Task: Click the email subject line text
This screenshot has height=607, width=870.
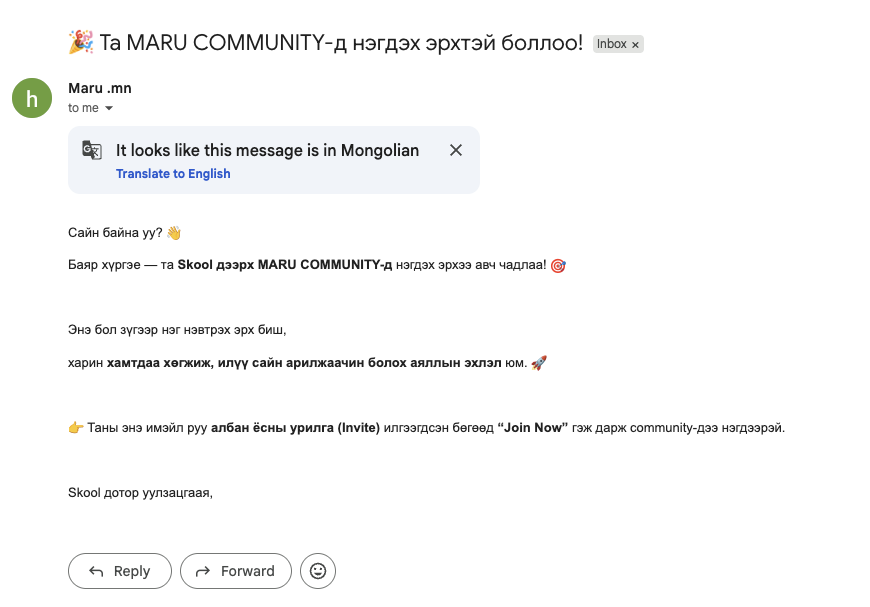Action: point(340,43)
